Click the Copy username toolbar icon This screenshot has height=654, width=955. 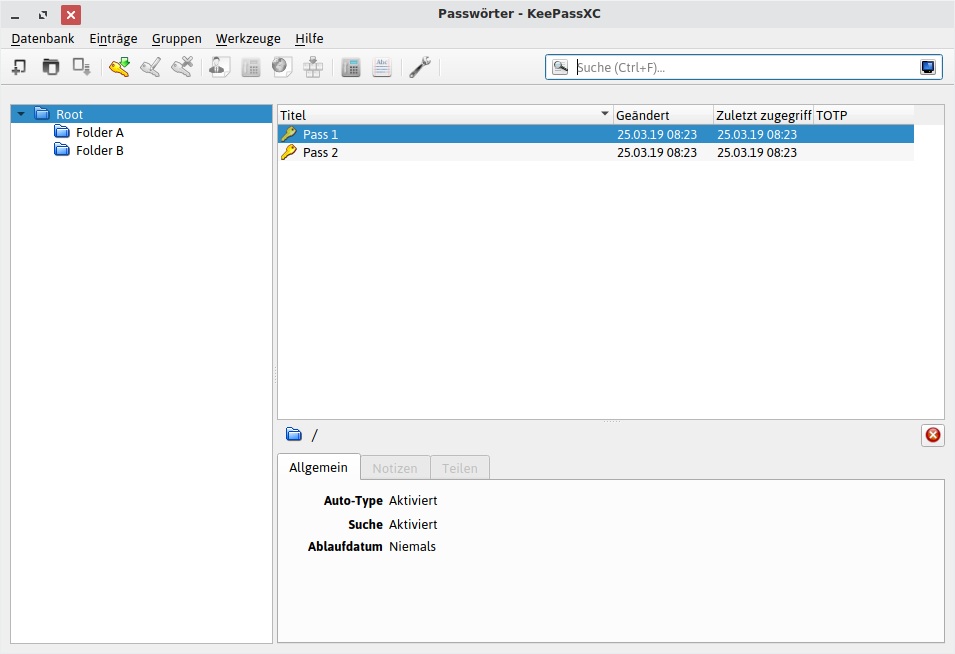point(219,67)
